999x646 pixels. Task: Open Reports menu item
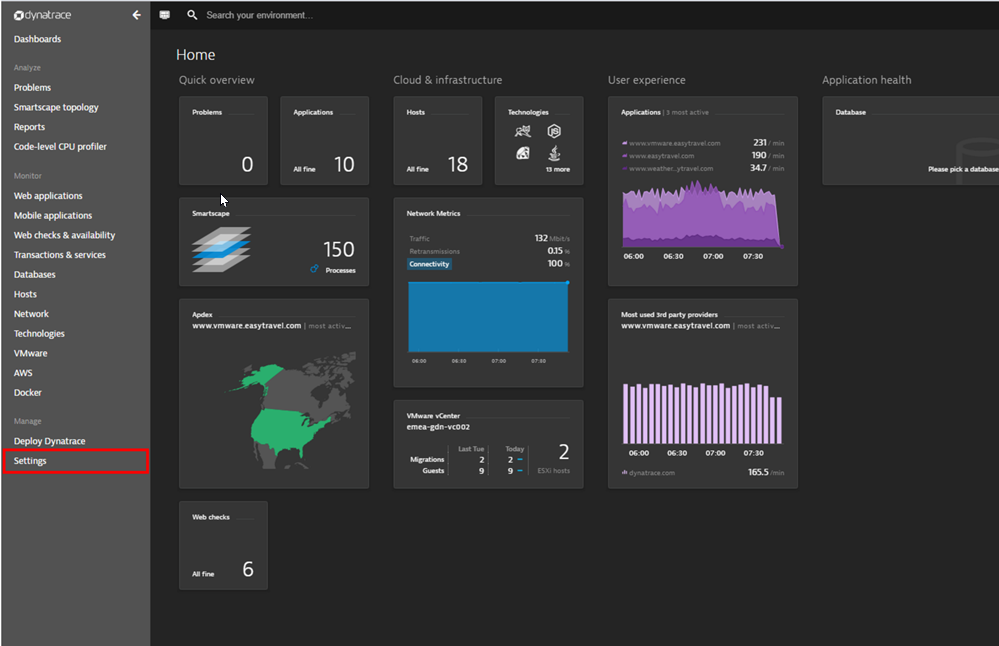point(29,127)
